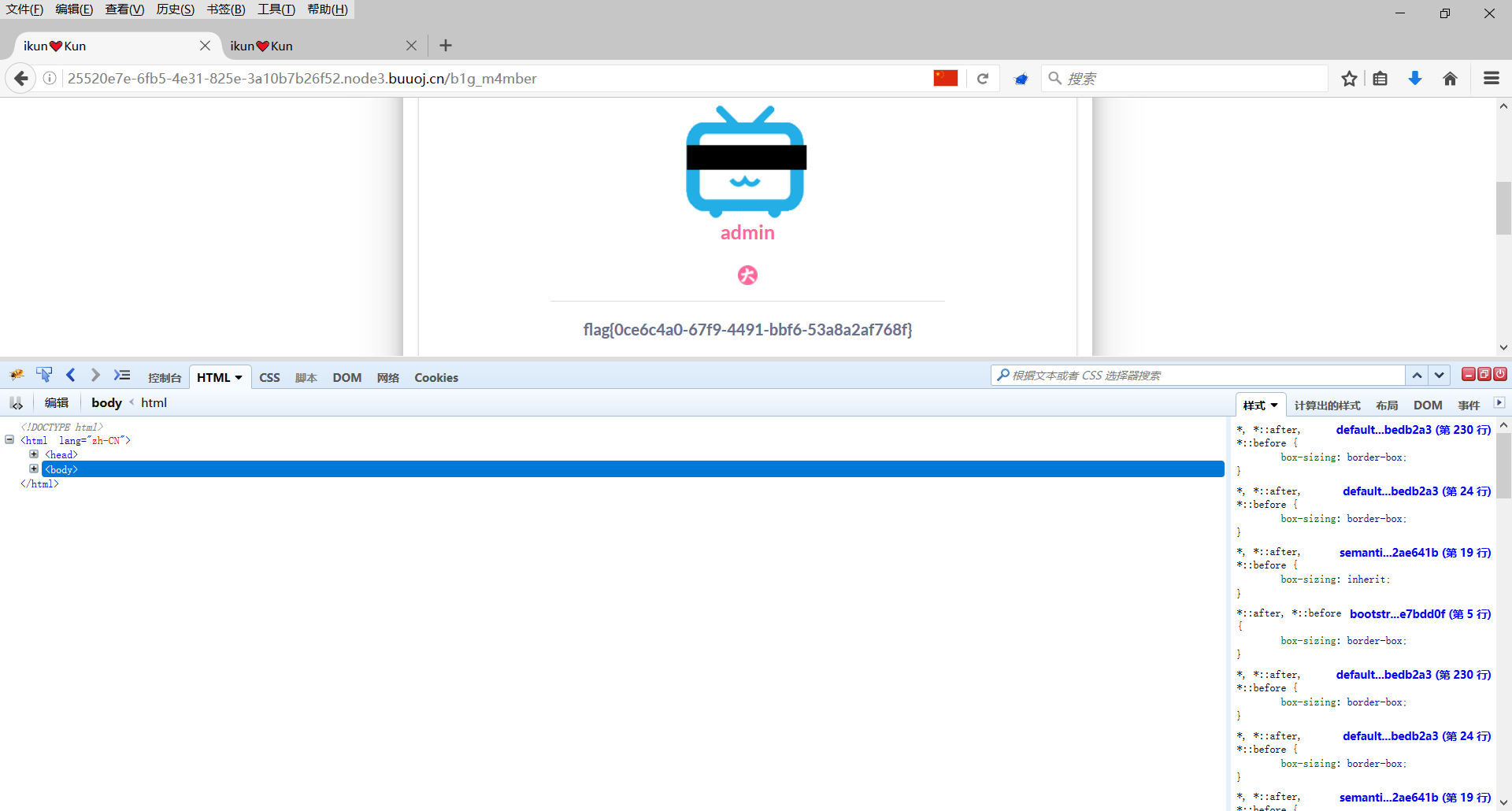Open the 计算出的样式 side tab
1512x811 pixels.
tap(1328, 405)
